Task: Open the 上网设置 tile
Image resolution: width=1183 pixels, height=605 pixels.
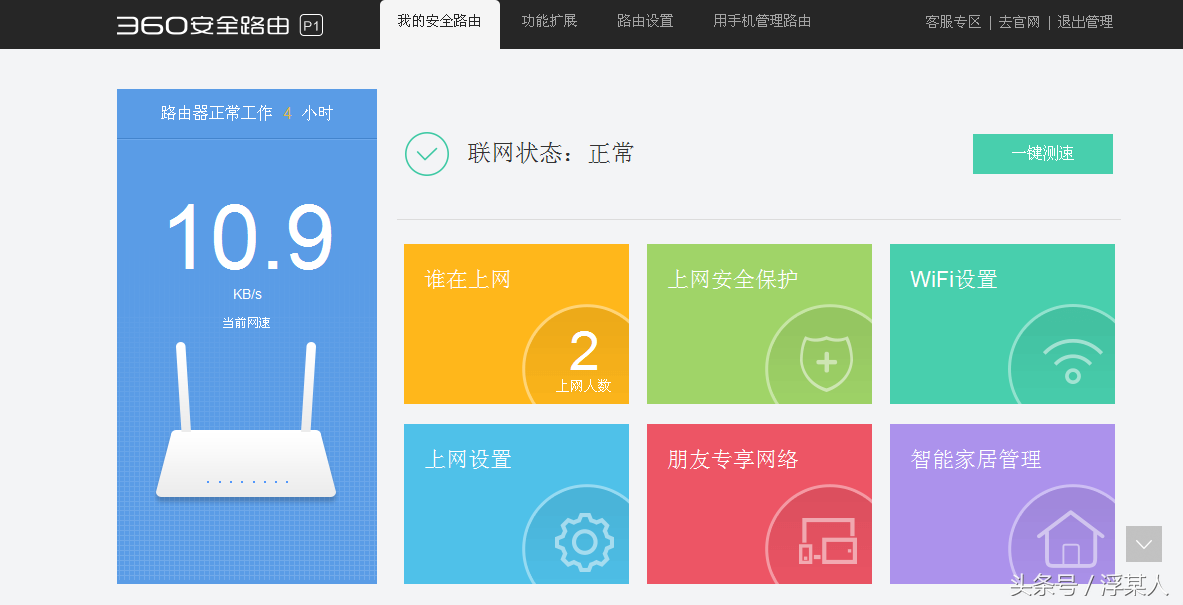Action: 516,504
